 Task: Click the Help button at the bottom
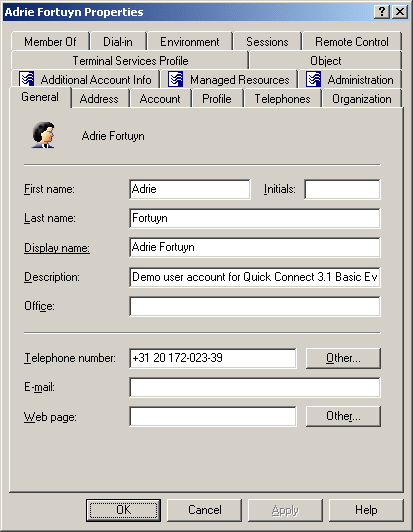coord(366,510)
